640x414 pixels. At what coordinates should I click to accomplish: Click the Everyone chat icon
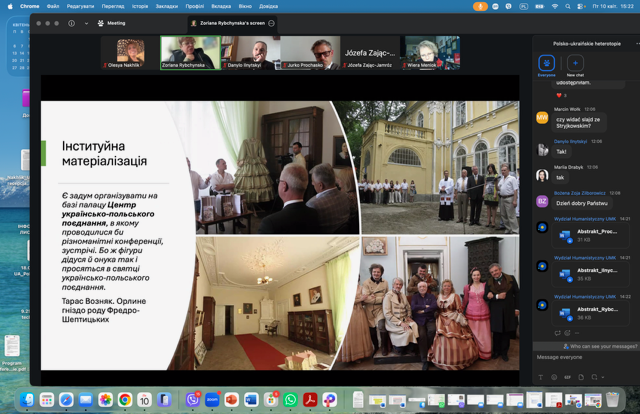pos(547,62)
